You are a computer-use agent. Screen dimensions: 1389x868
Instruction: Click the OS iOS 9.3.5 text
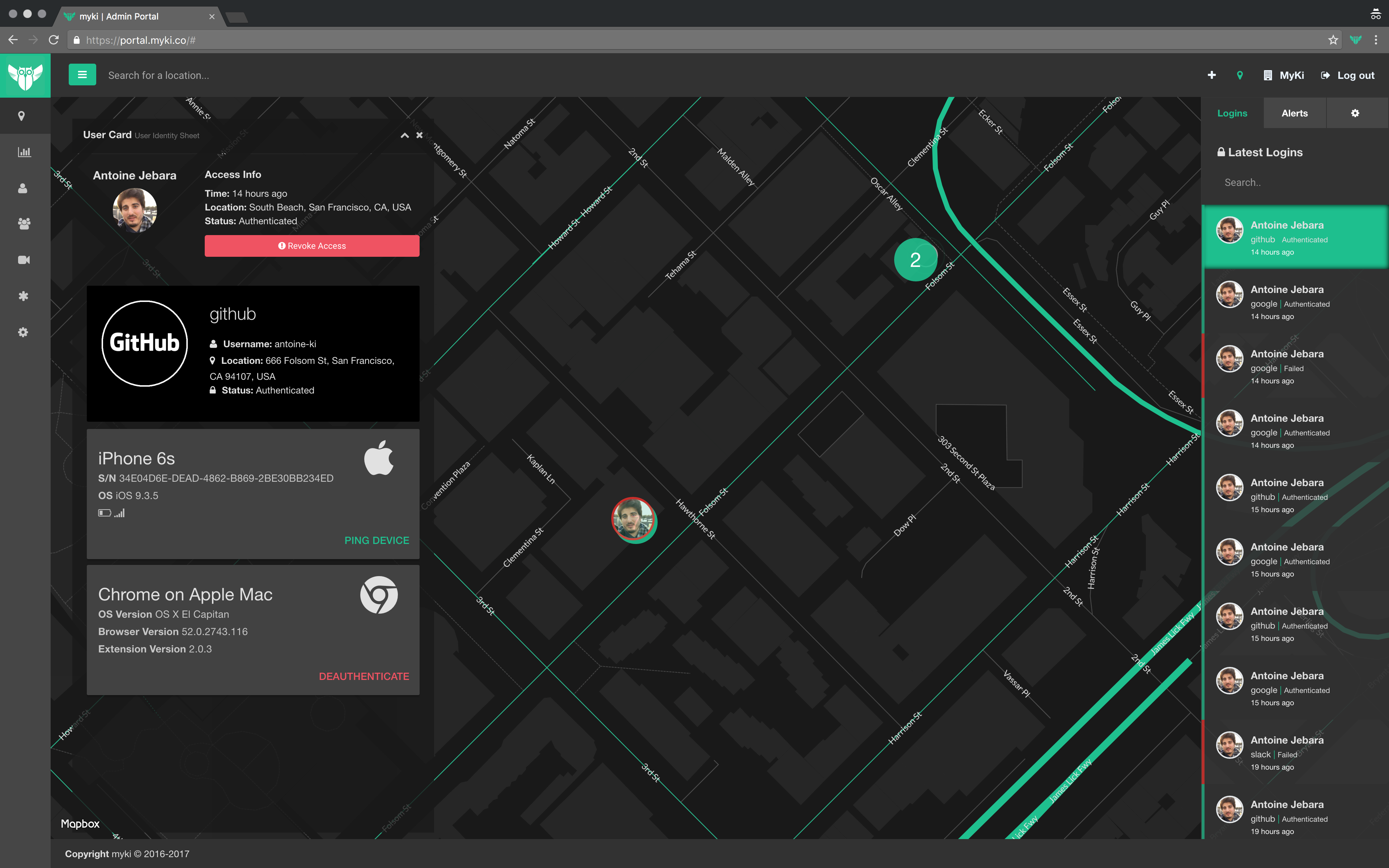[x=128, y=495]
